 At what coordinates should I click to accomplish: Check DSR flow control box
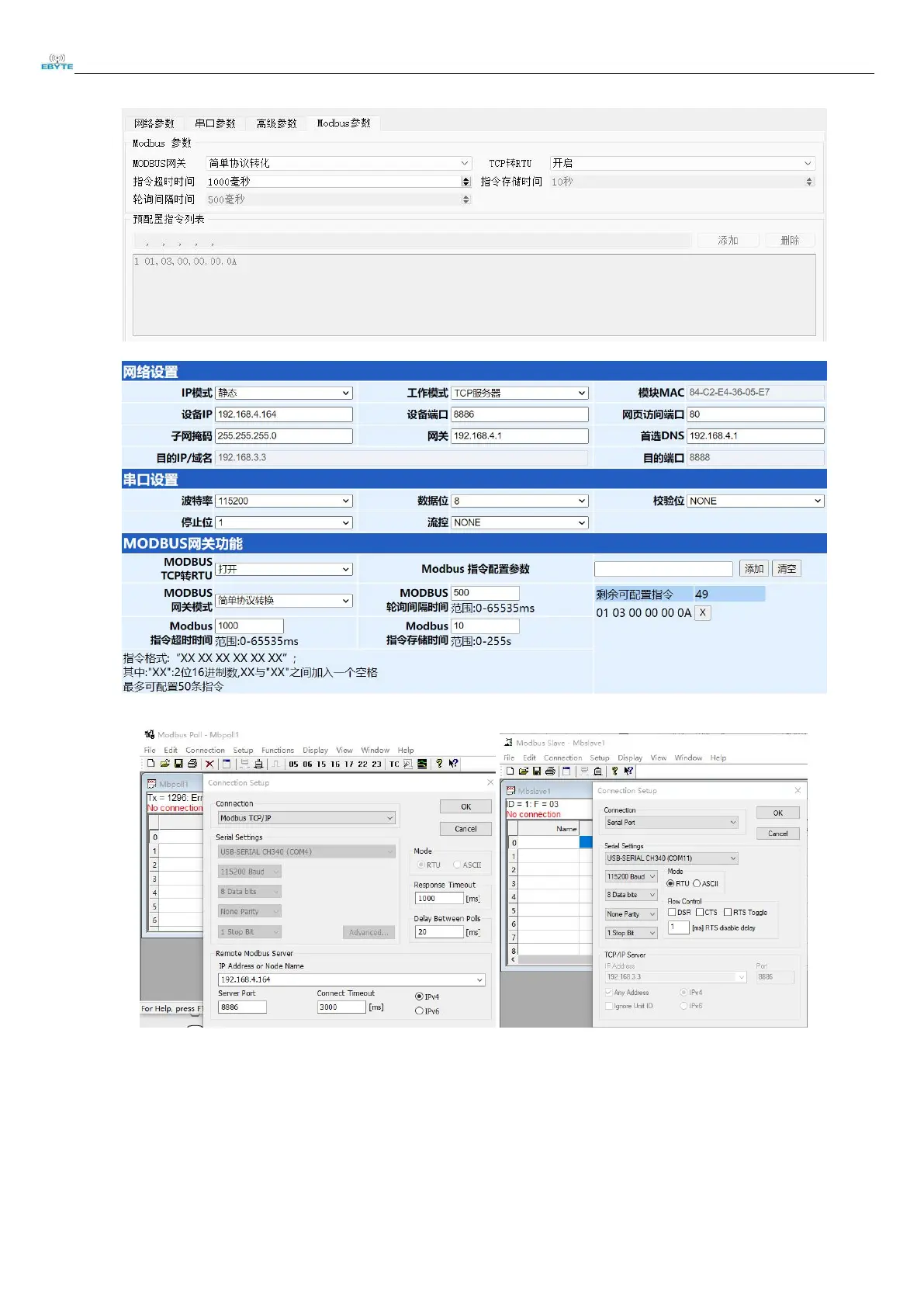(x=672, y=912)
